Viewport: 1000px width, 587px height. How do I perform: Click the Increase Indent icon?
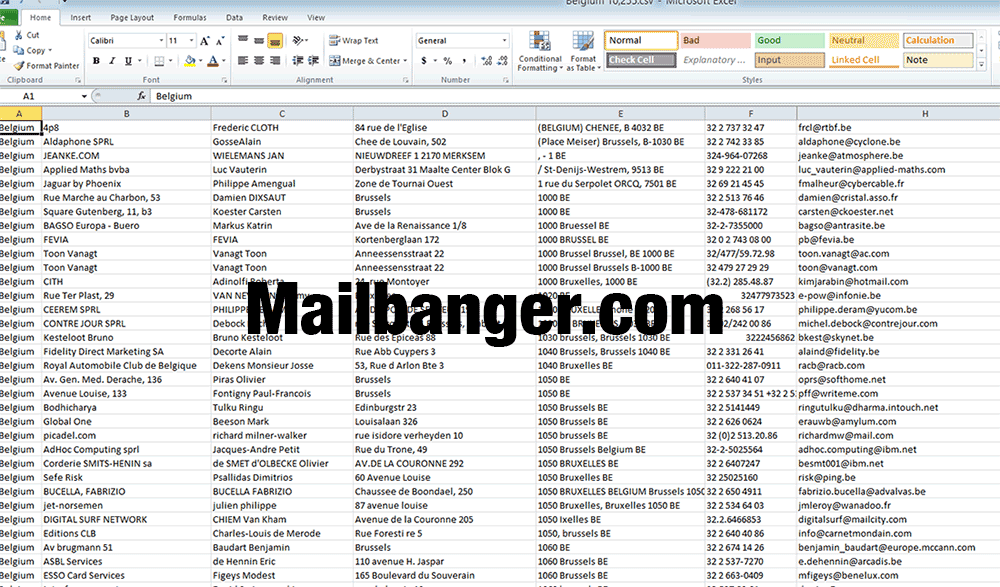coord(313,61)
